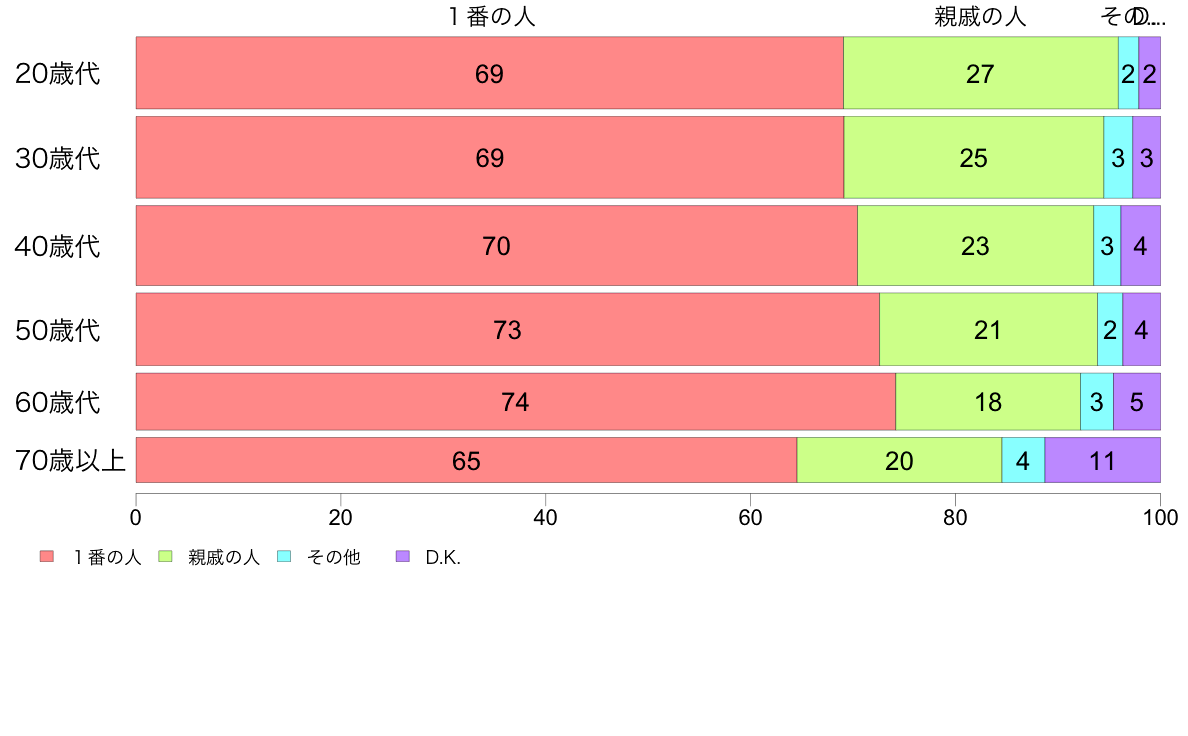Click the 40 tick label on the x-axis
The width and height of the screenshot is (1188, 736).
545,517
